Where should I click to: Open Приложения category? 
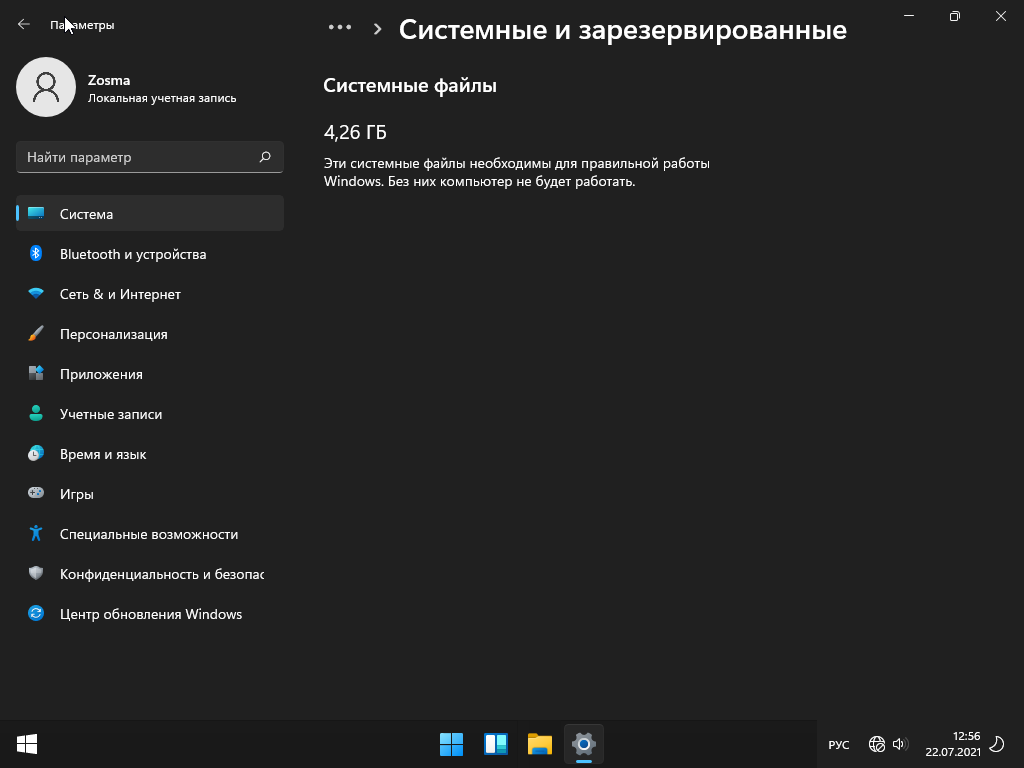point(150,374)
